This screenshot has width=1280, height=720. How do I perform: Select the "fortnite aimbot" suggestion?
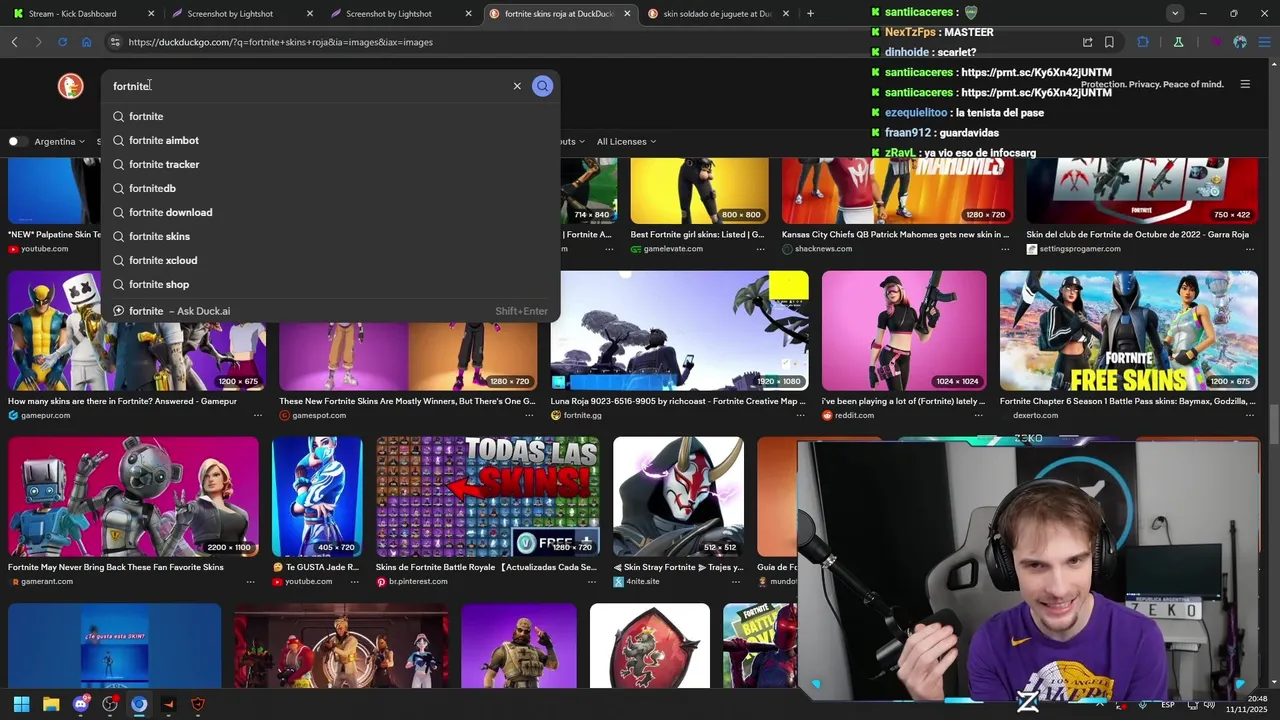pos(330,140)
